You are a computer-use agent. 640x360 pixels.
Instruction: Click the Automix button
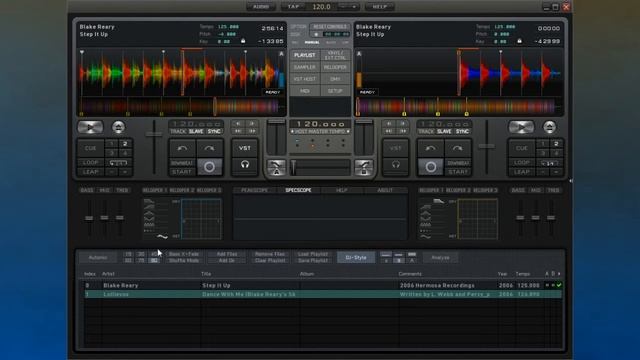coord(98,258)
